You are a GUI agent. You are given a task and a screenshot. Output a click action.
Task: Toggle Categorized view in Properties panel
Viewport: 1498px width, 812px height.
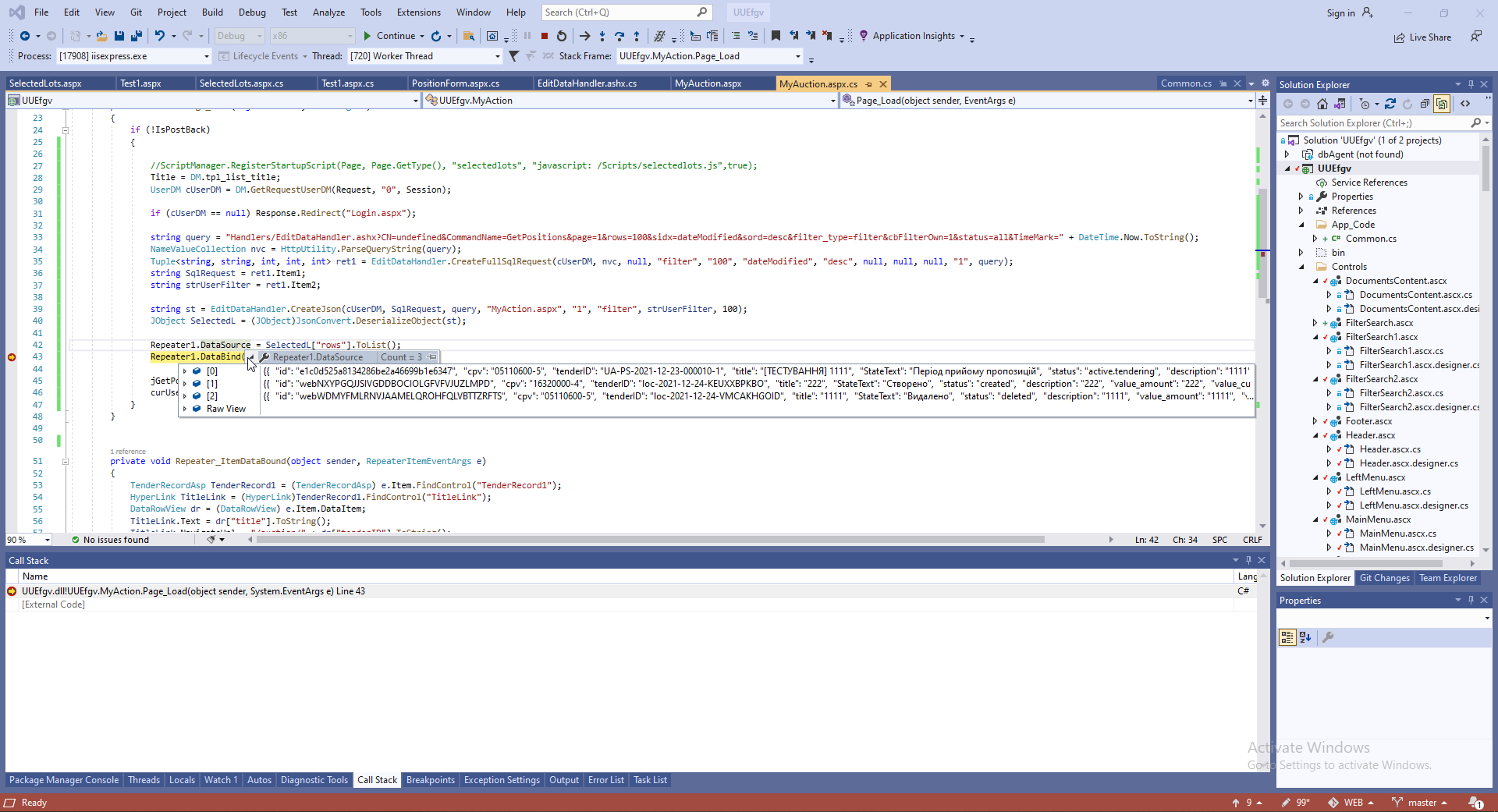[x=1287, y=637]
